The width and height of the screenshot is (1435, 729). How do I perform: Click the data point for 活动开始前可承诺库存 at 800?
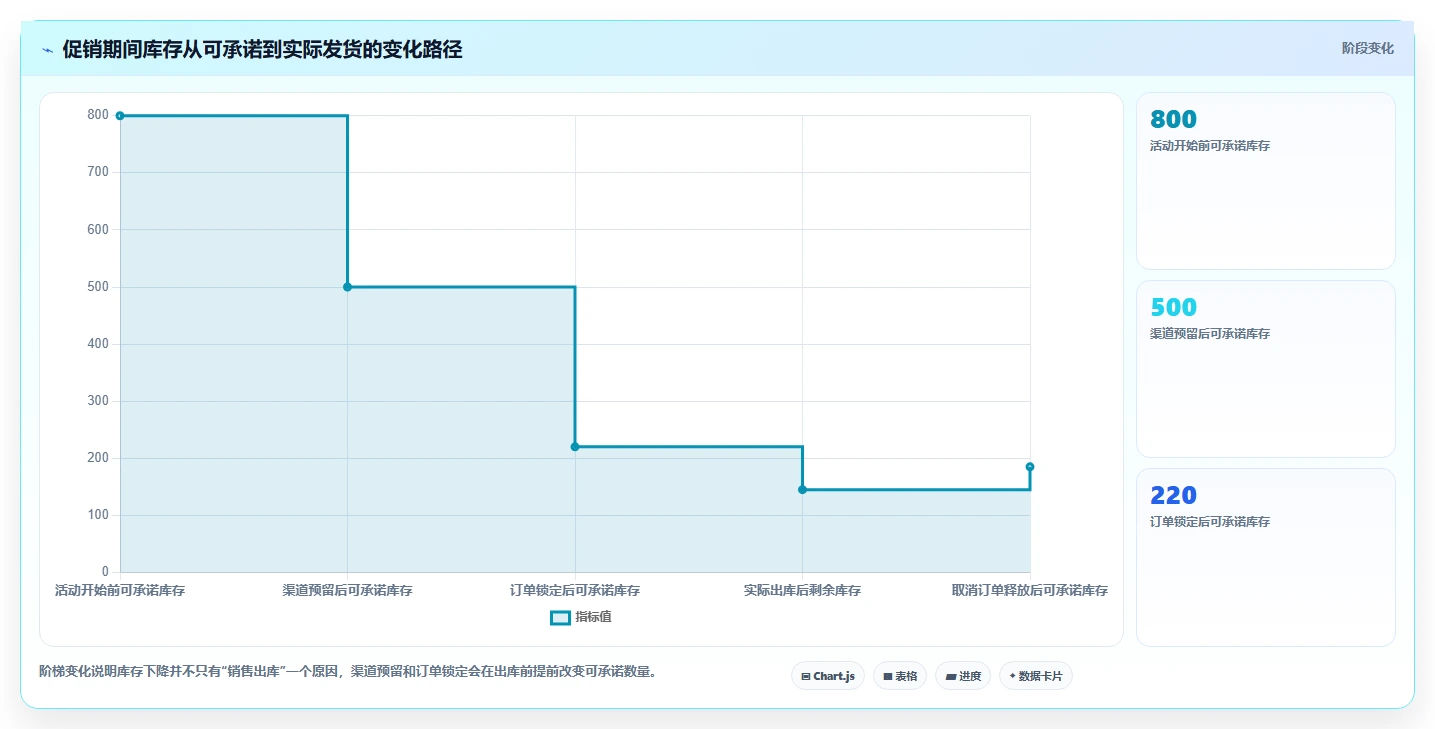[120, 116]
